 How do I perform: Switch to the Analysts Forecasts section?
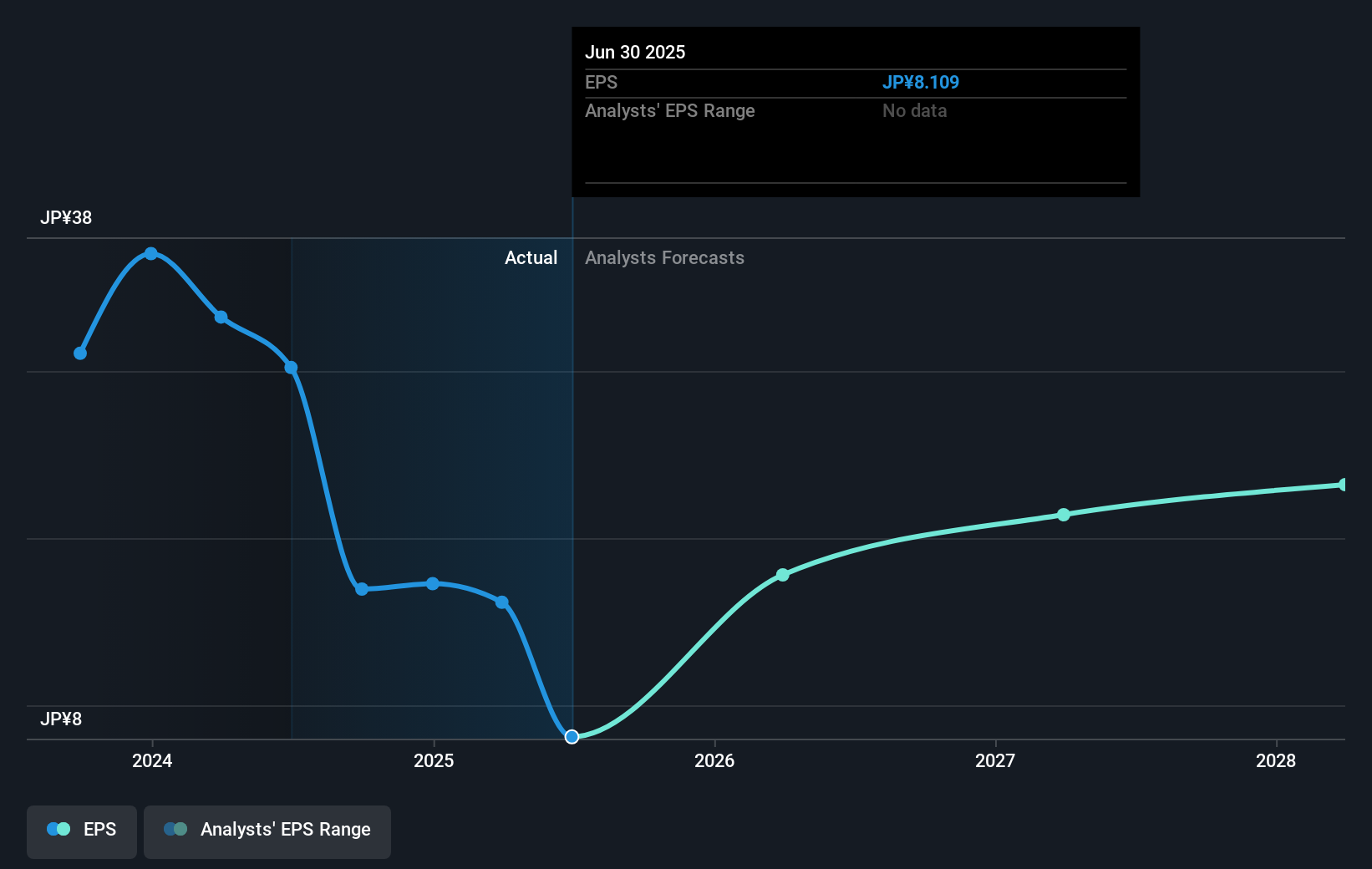pyautogui.click(x=664, y=258)
